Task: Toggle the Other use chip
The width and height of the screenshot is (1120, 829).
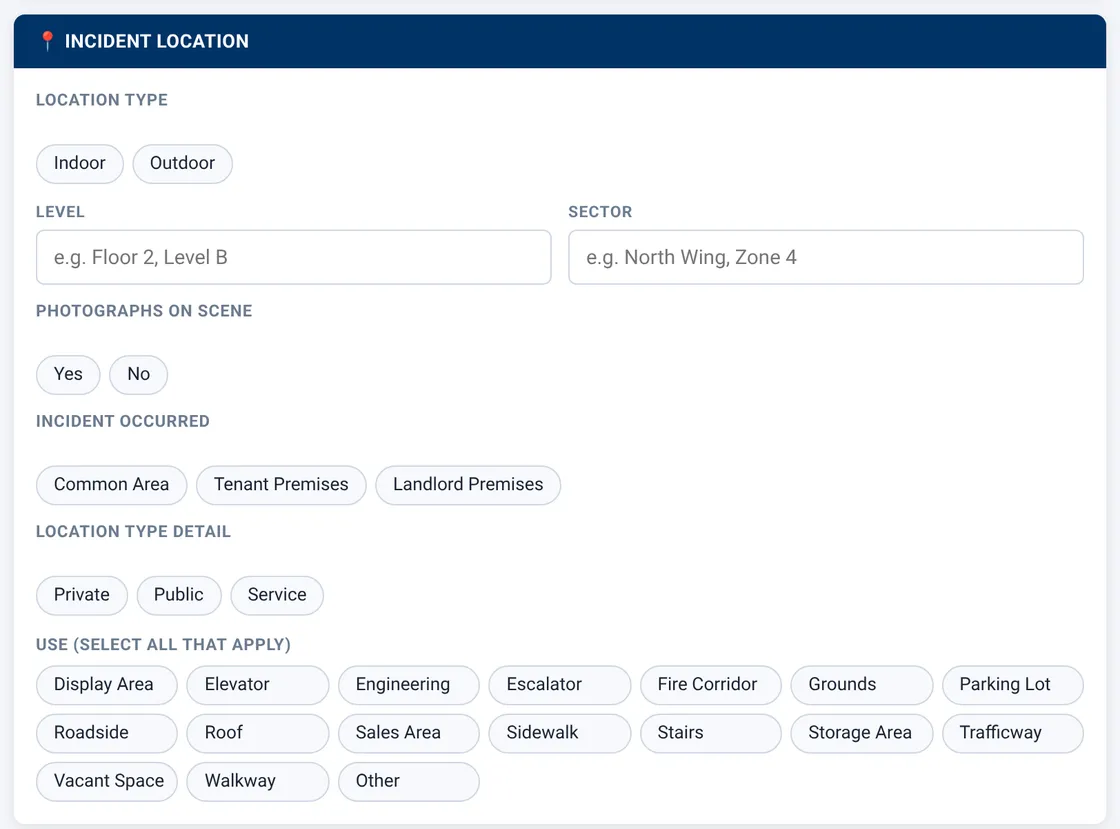Action: point(409,782)
